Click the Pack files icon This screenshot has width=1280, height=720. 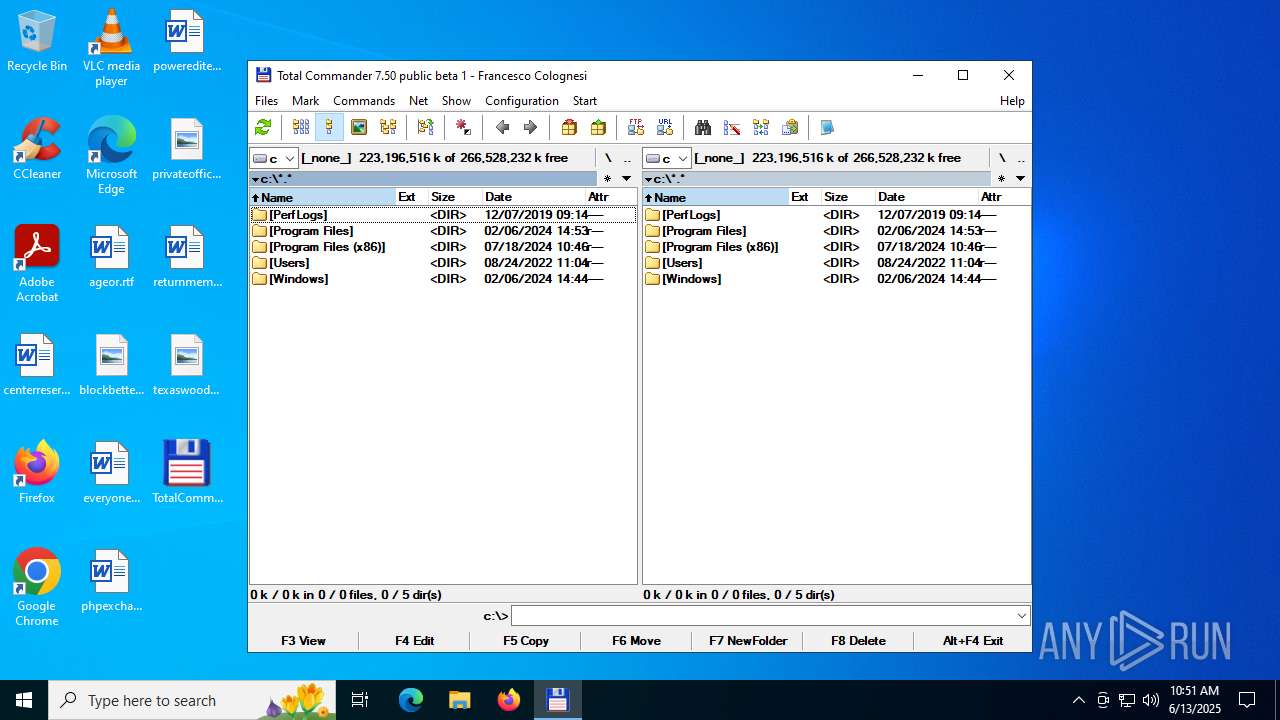(569, 127)
